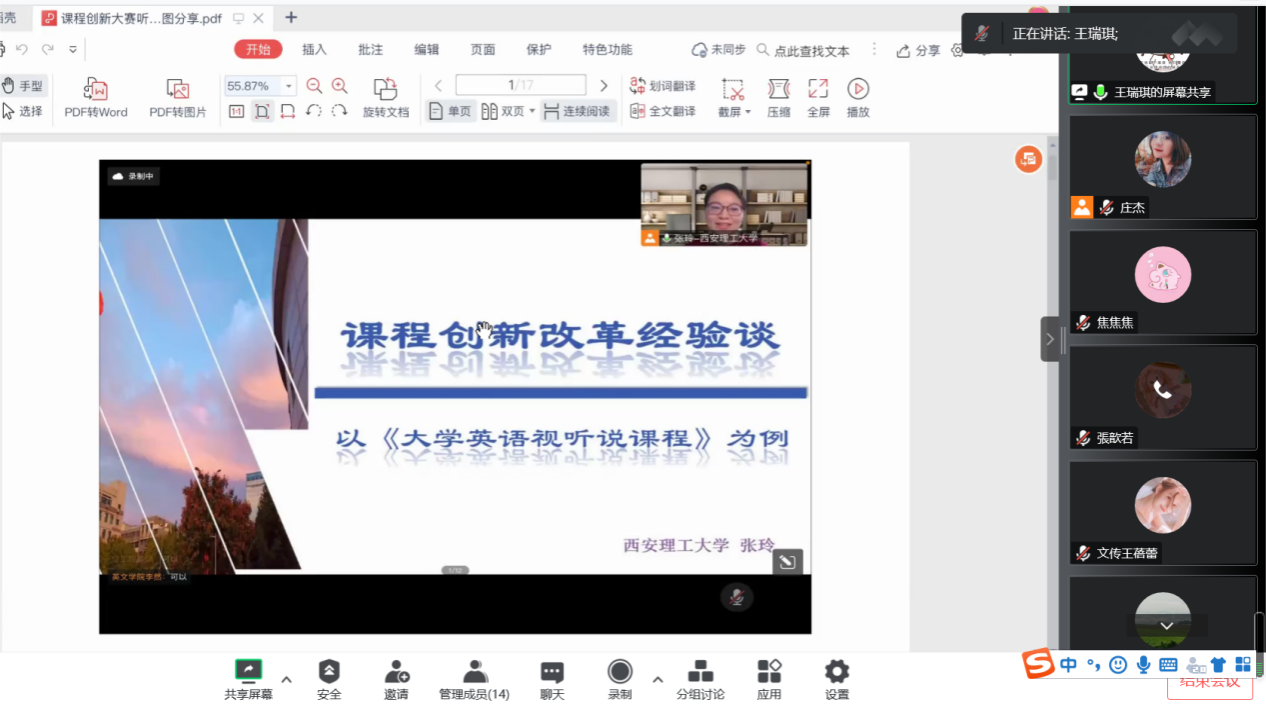Screen dimensions: 1266x706
Task: Open the 应用 apps icon
Action: pyautogui.click(x=769, y=680)
